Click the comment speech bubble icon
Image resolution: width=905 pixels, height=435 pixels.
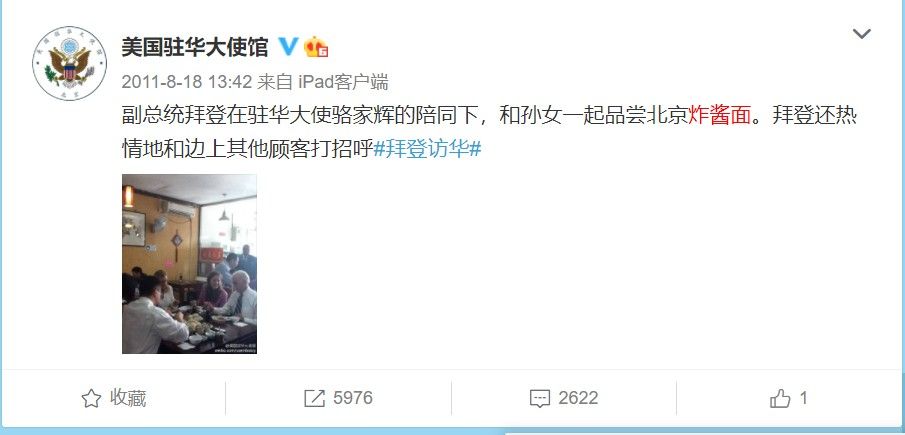click(540, 399)
